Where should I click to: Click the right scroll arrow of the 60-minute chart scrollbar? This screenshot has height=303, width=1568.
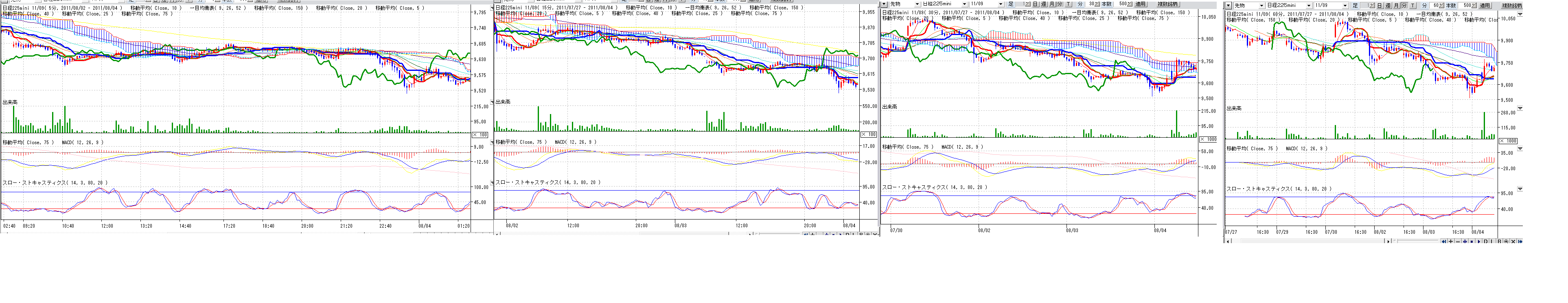tap(1388, 242)
